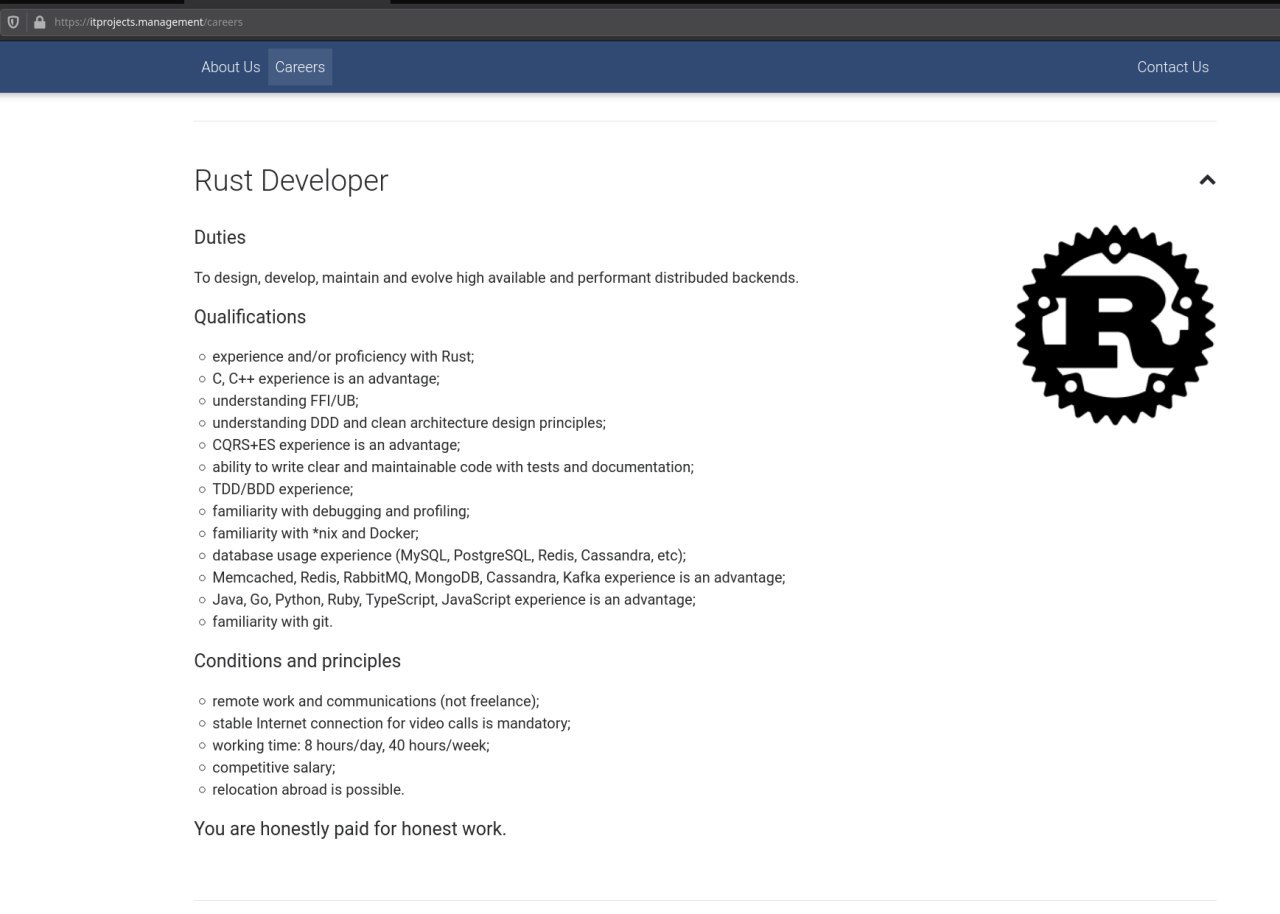Click 'You are honestly paid for honest work.'
1280x914 pixels.
tap(350, 829)
